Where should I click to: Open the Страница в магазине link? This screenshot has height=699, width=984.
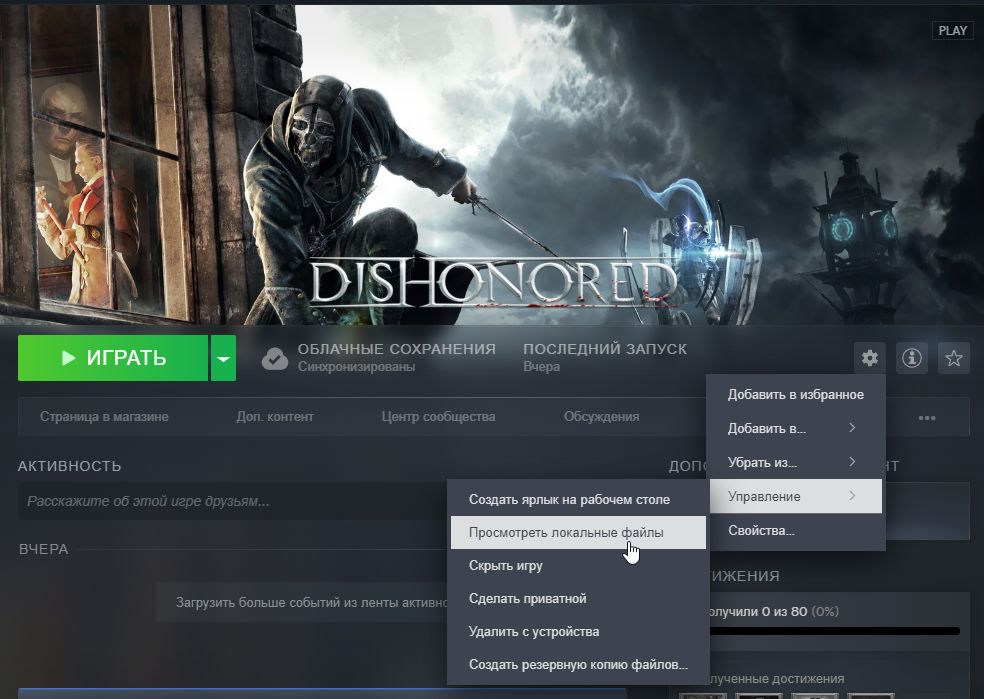tap(104, 417)
